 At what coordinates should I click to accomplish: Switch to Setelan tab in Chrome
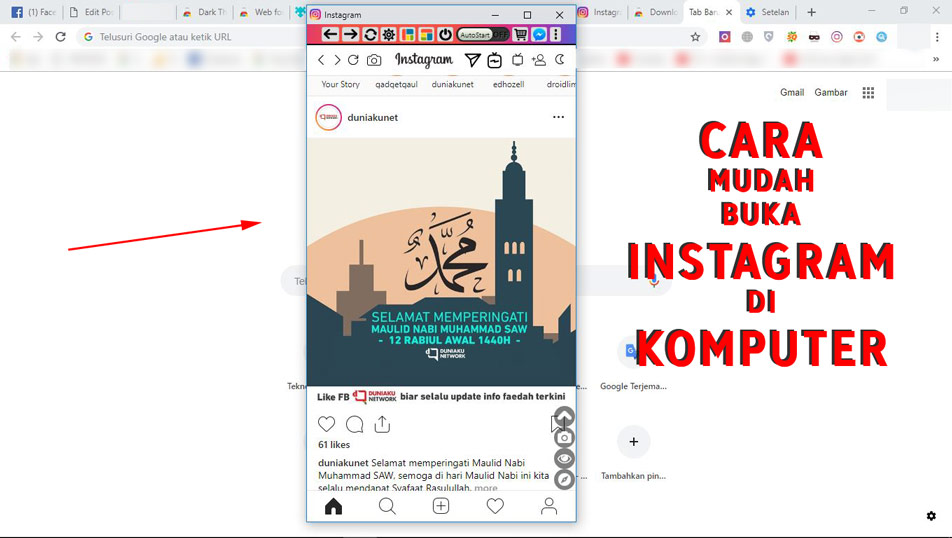[x=768, y=12]
